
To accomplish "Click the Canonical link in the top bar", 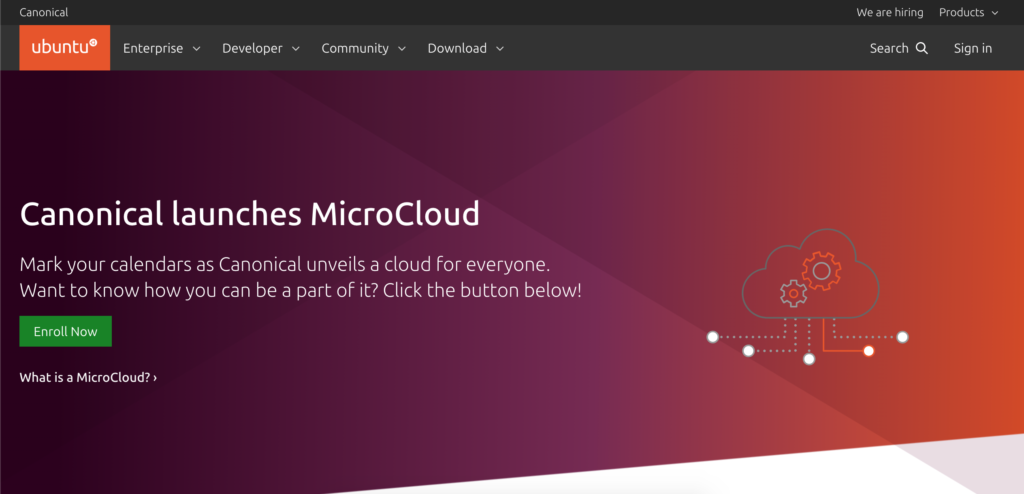I will 44,13.
